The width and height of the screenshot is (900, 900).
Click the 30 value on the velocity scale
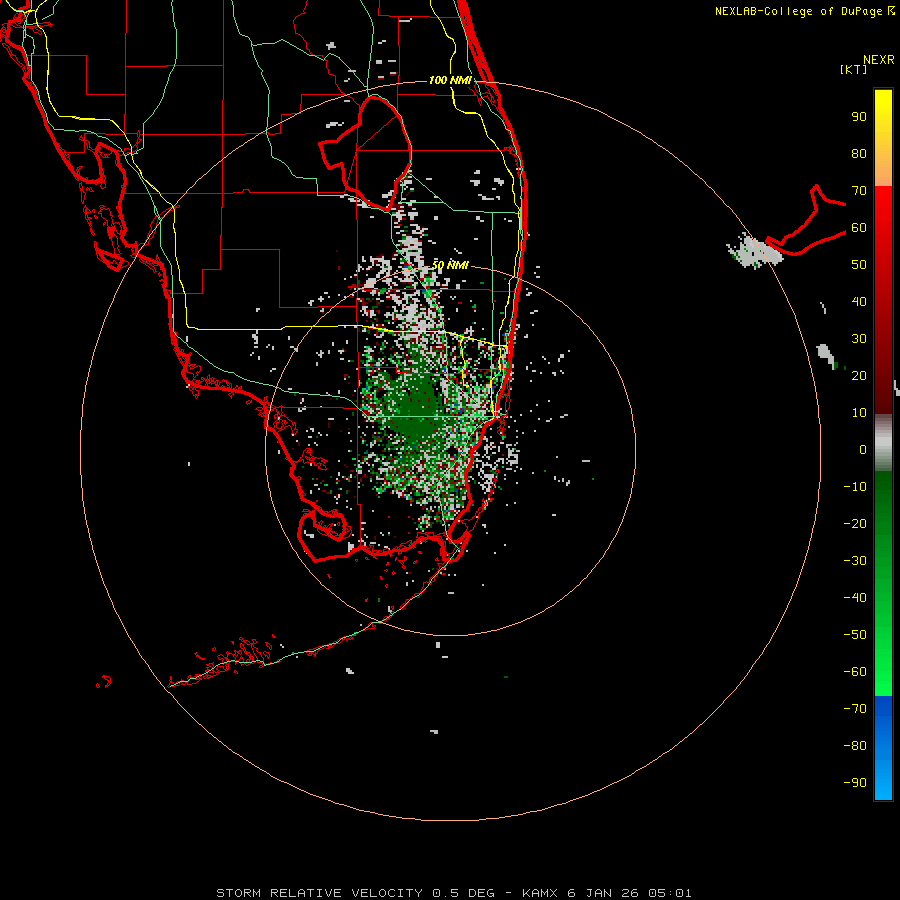859,339
